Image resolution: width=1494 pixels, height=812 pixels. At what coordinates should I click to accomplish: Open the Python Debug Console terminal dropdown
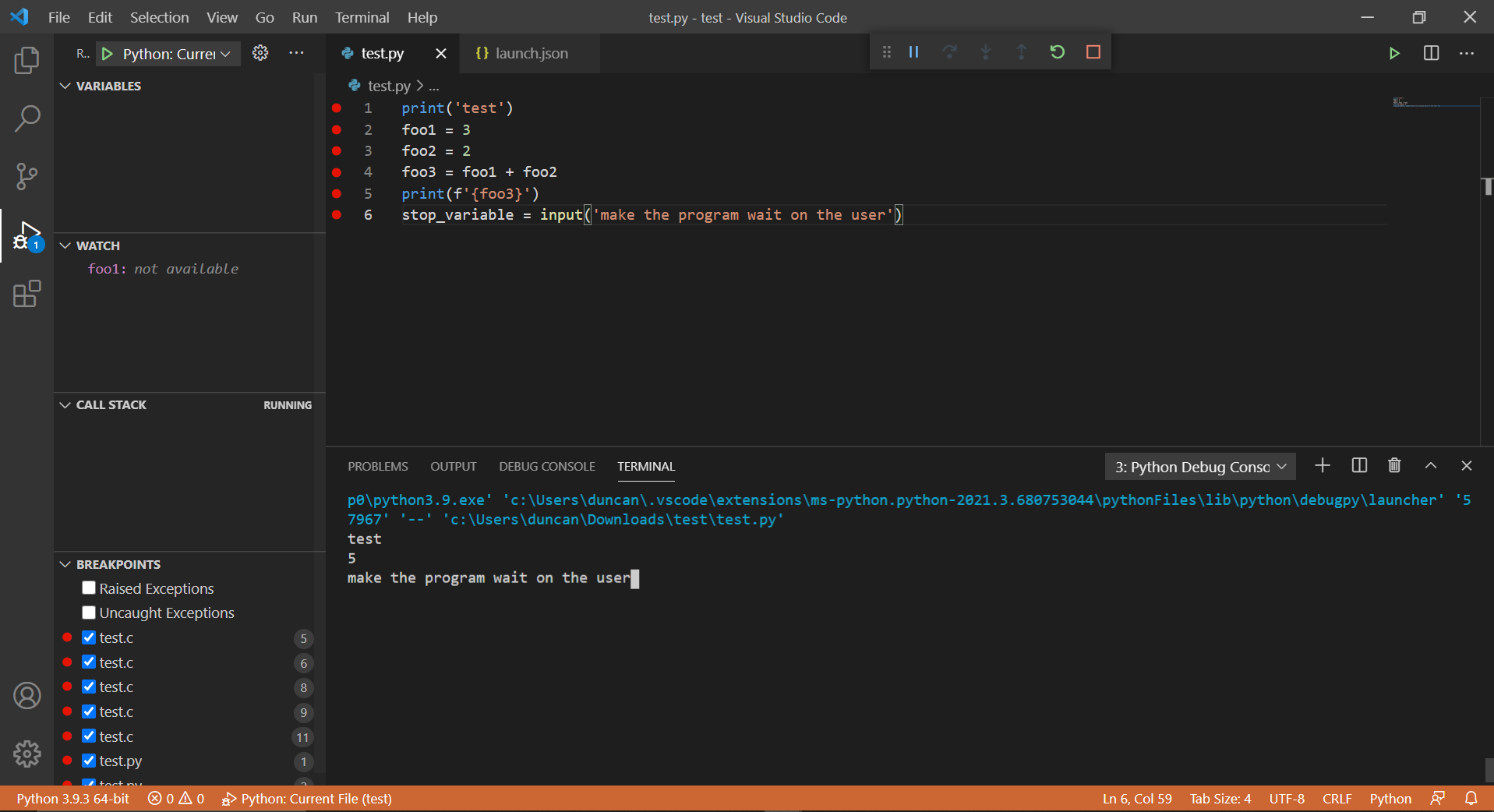click(x=1283, y=467)
